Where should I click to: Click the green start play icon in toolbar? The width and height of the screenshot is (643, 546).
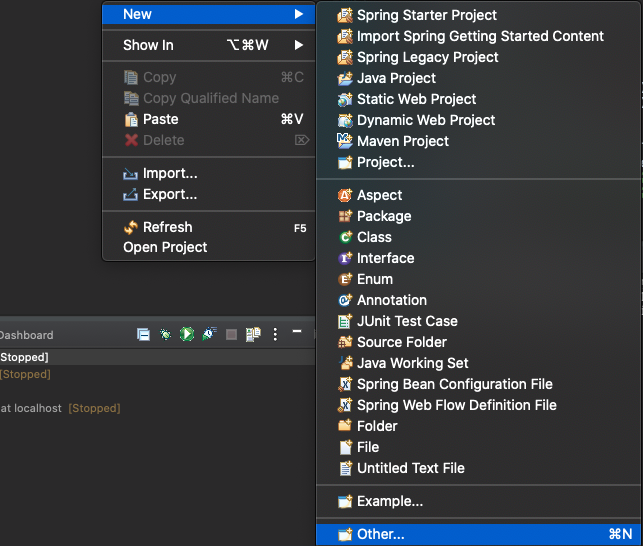pyautogui.click(x=187, y=334)
